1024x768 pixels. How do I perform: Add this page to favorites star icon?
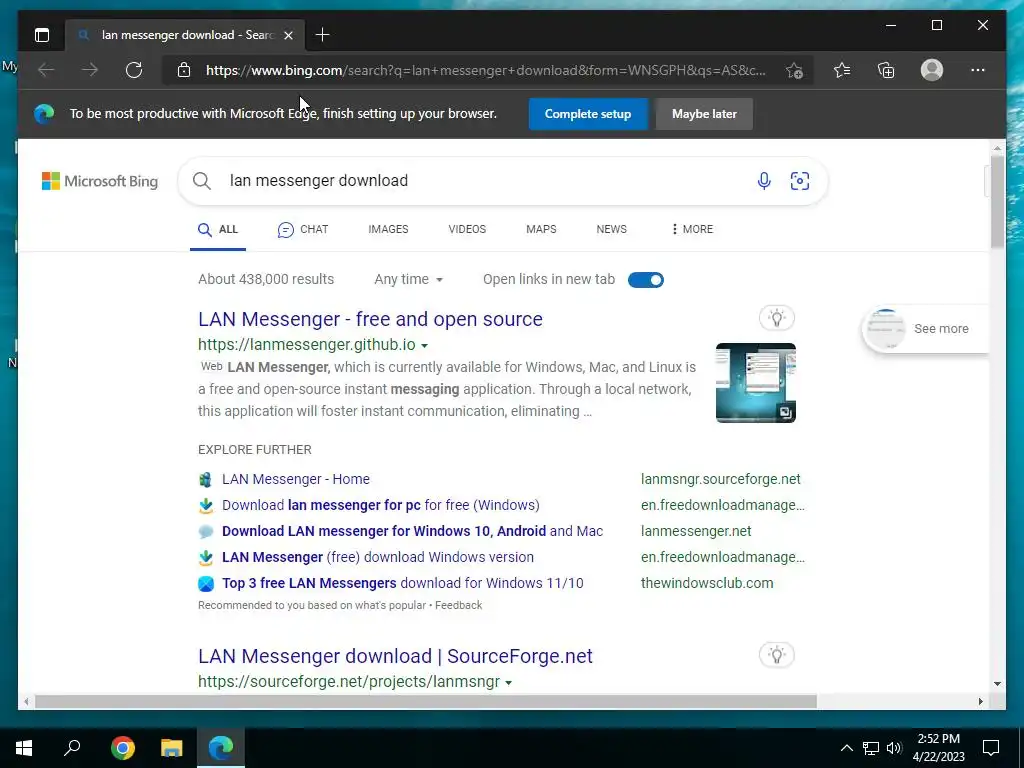pos(794,70)
